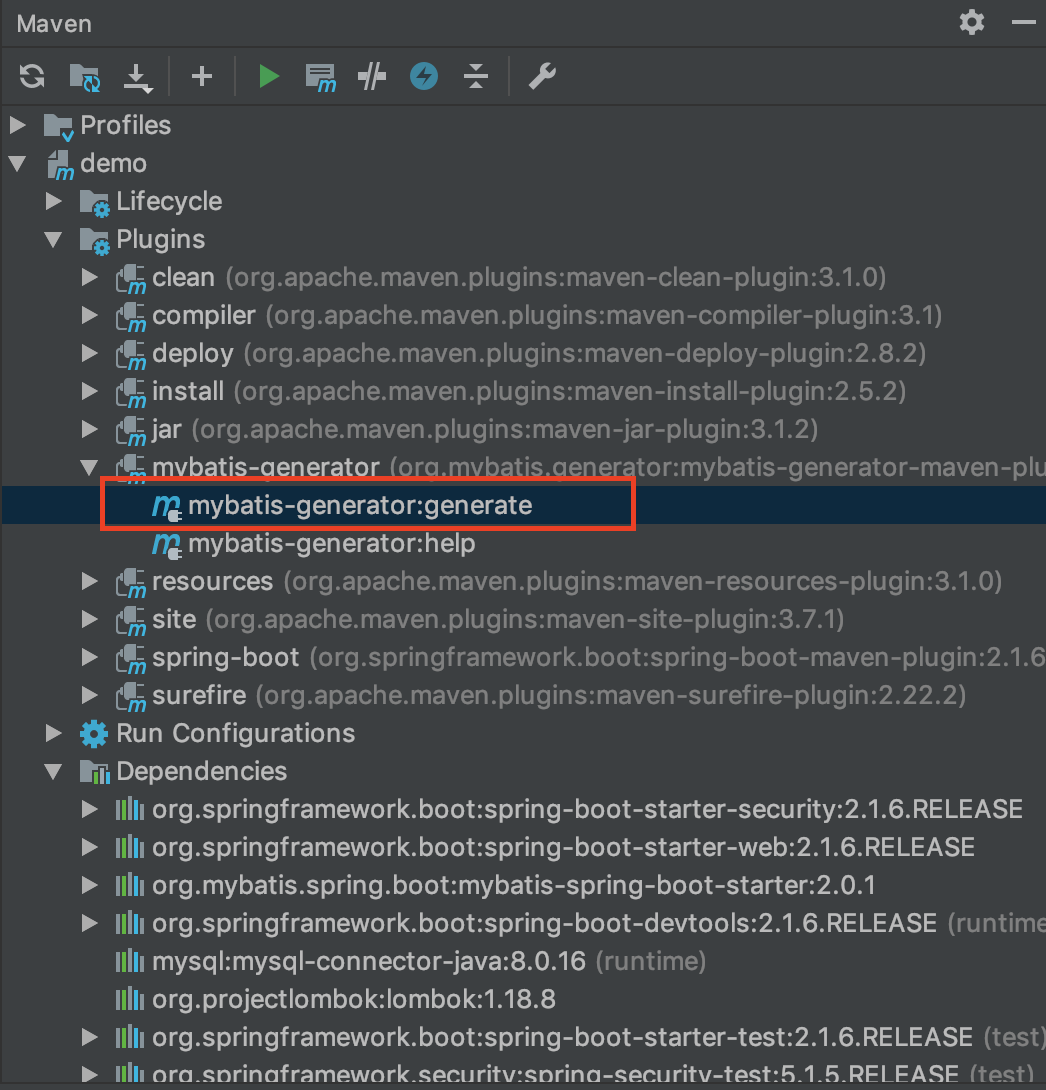Collapse all nodes in Maven tree
1046x1090 pixels.
(476, 76)
